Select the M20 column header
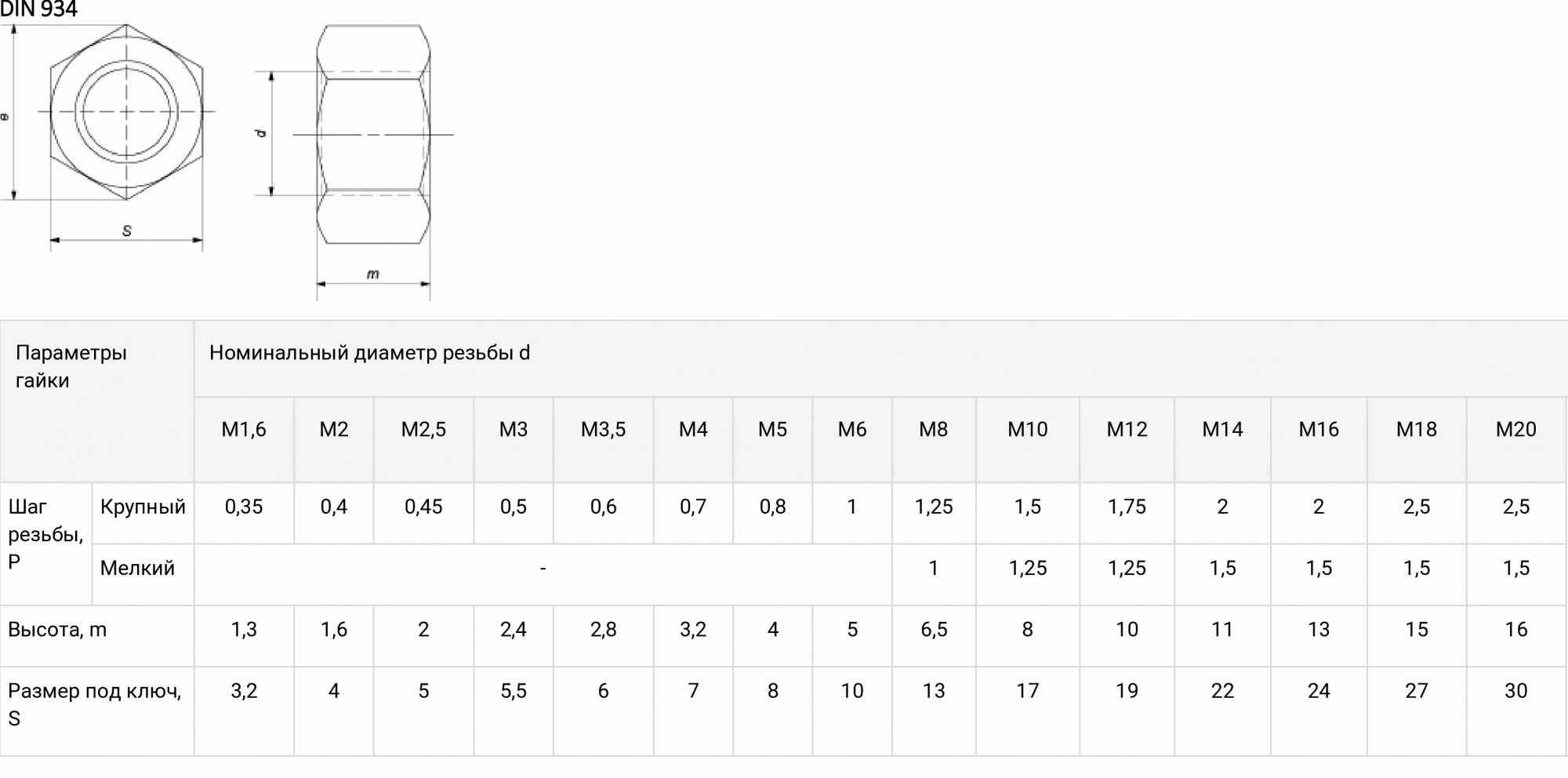The image size is (1568, 778). [1515, 430]
